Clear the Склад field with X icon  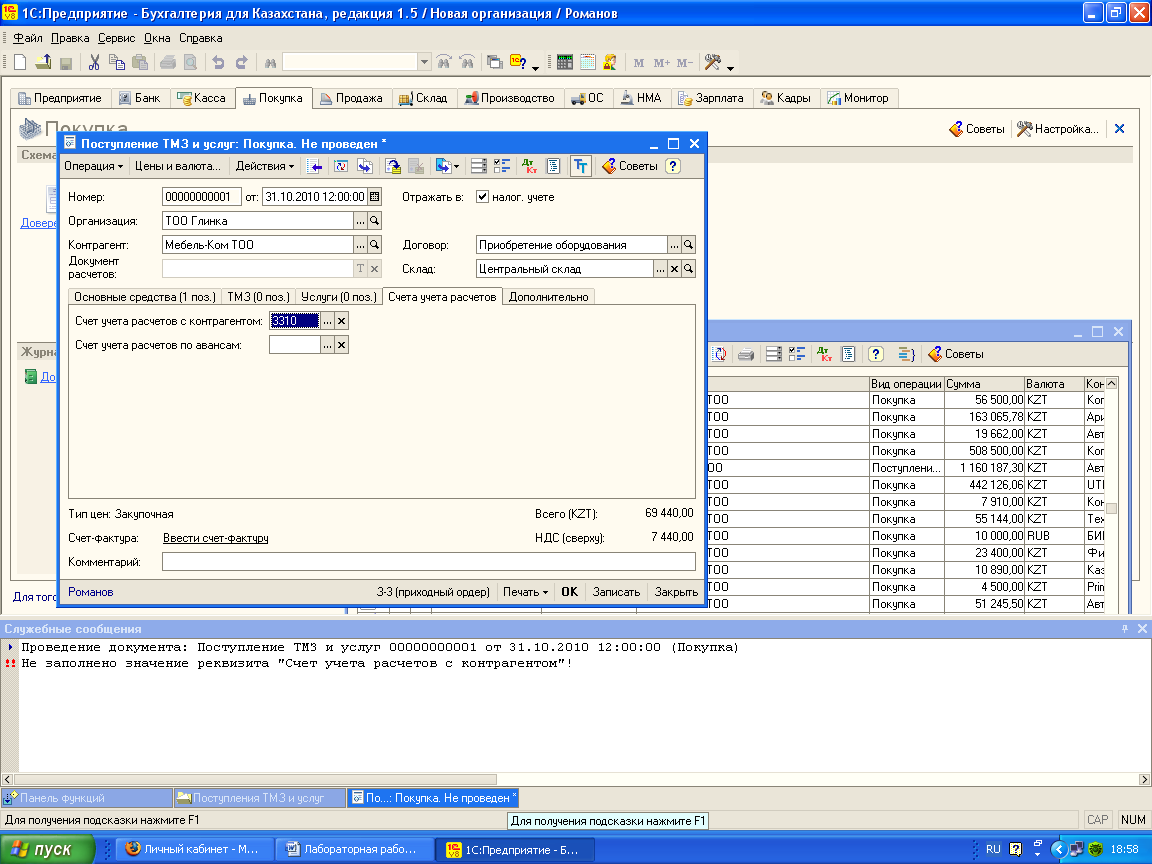point(674,270)
